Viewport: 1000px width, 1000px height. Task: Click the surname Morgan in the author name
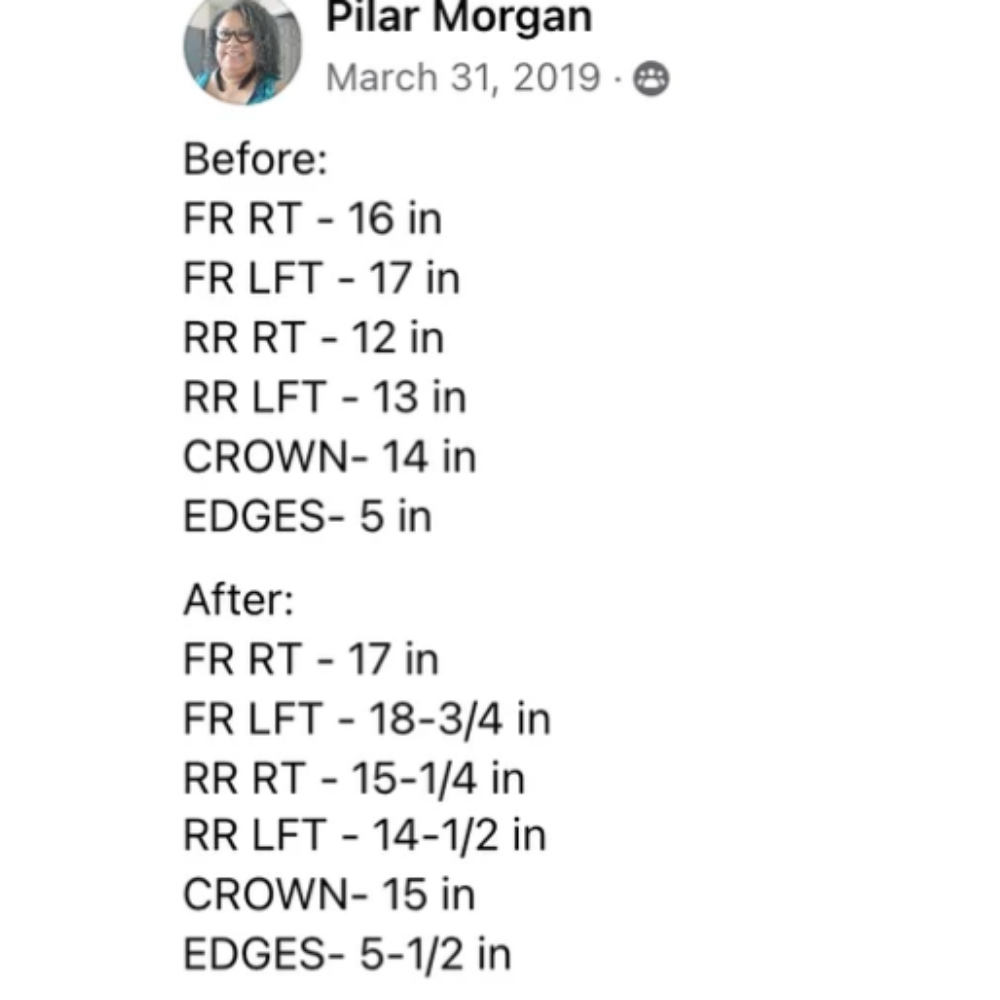(513, 19)
